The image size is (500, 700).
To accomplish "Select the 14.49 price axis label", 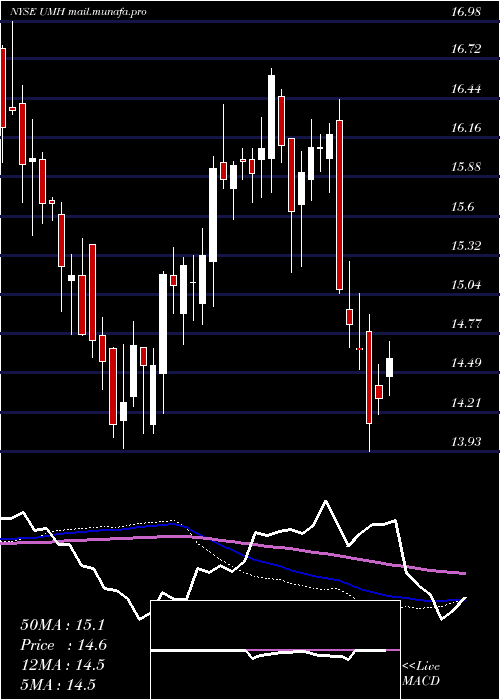I will click(x=466, y=363).
